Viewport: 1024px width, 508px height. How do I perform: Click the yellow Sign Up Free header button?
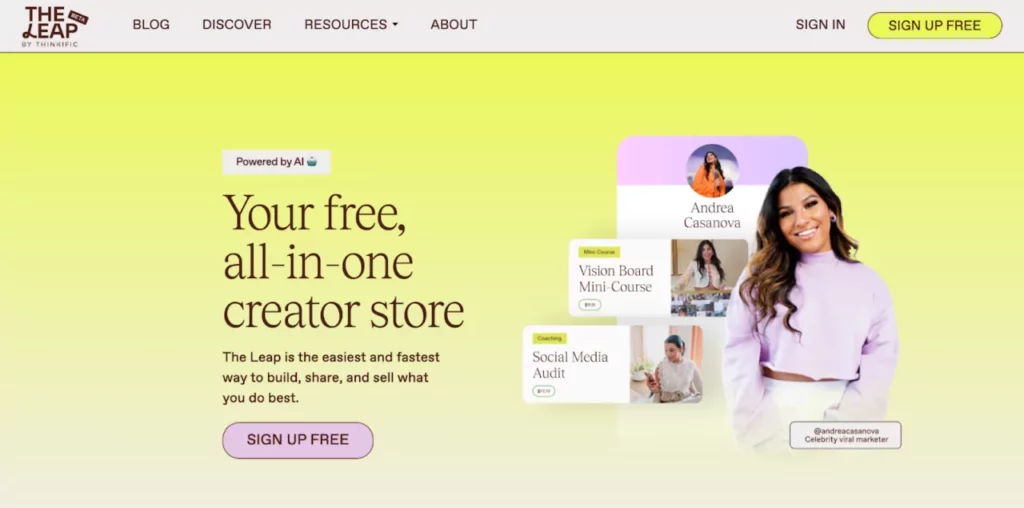[935, 25]
